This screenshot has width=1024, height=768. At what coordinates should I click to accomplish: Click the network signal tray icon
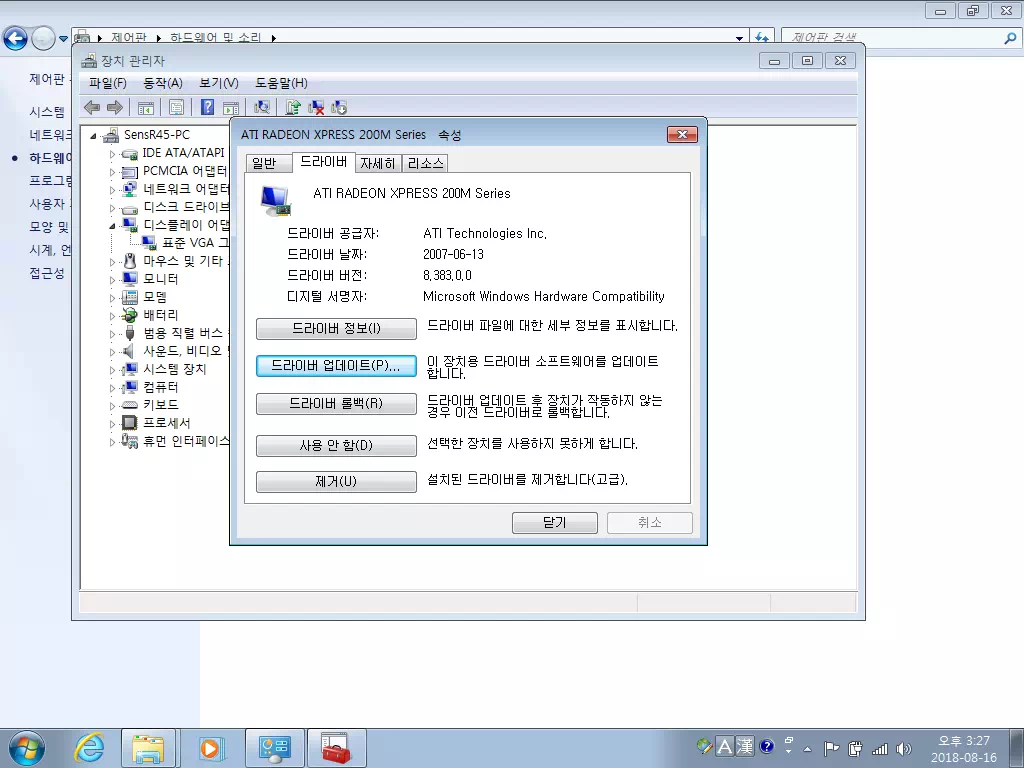pyautogui.click(x=880, y=749)
